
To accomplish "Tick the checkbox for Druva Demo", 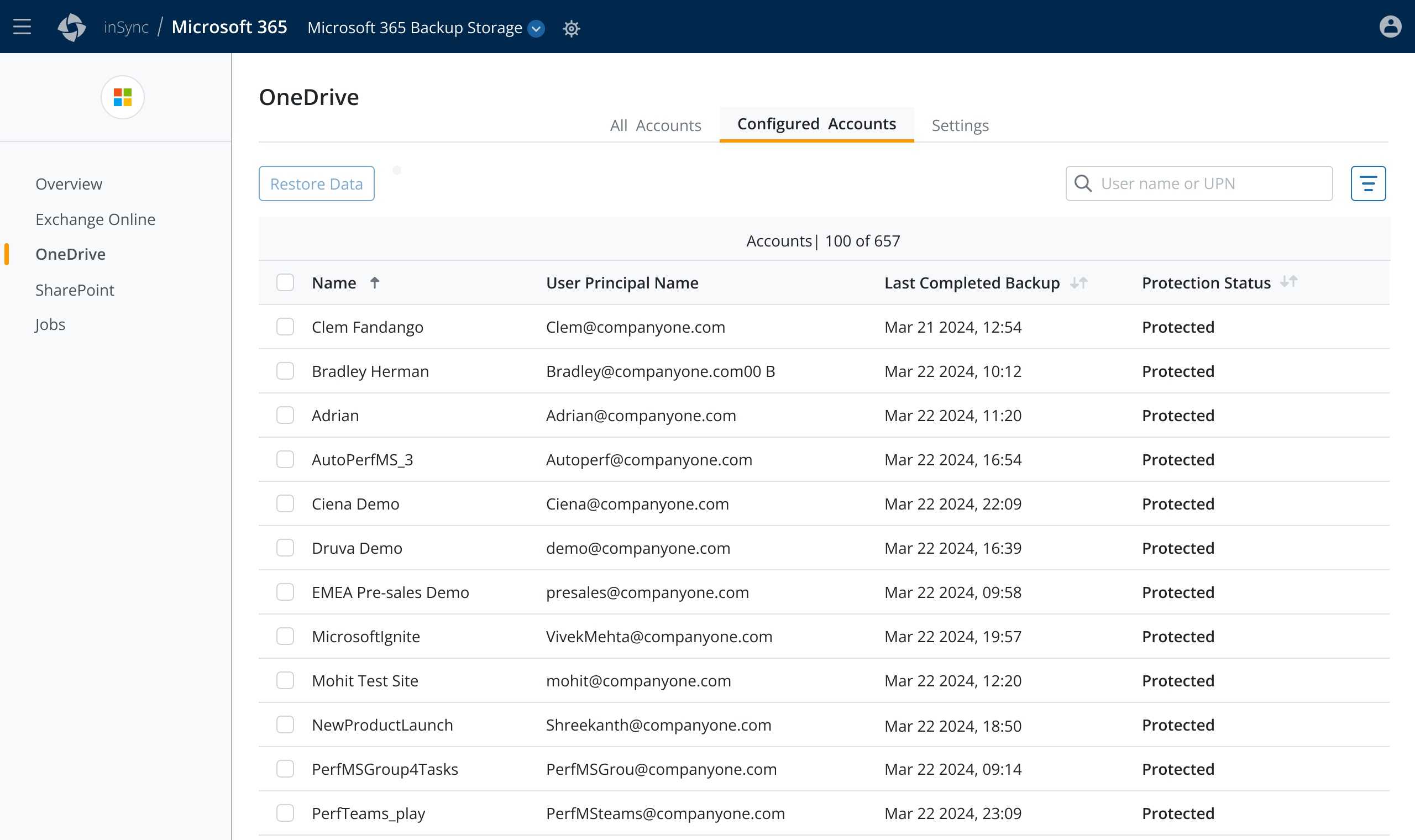I will [x=285, y=547].
